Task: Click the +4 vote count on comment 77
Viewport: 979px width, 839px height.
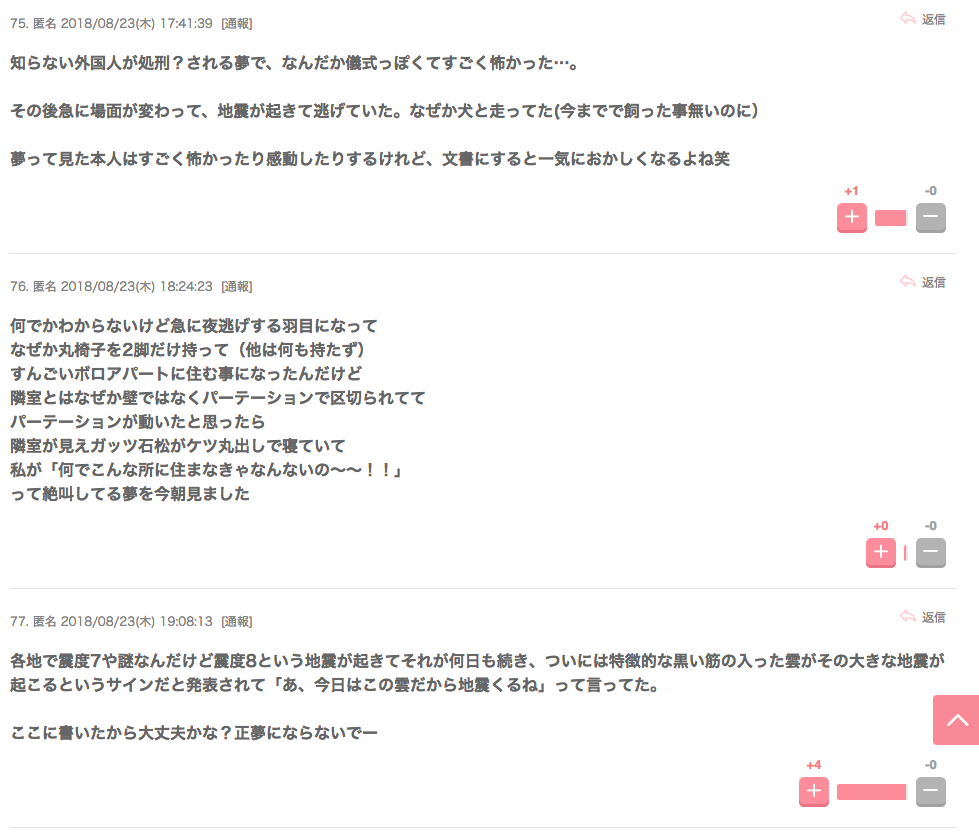Action: click(x=814, y=765)
